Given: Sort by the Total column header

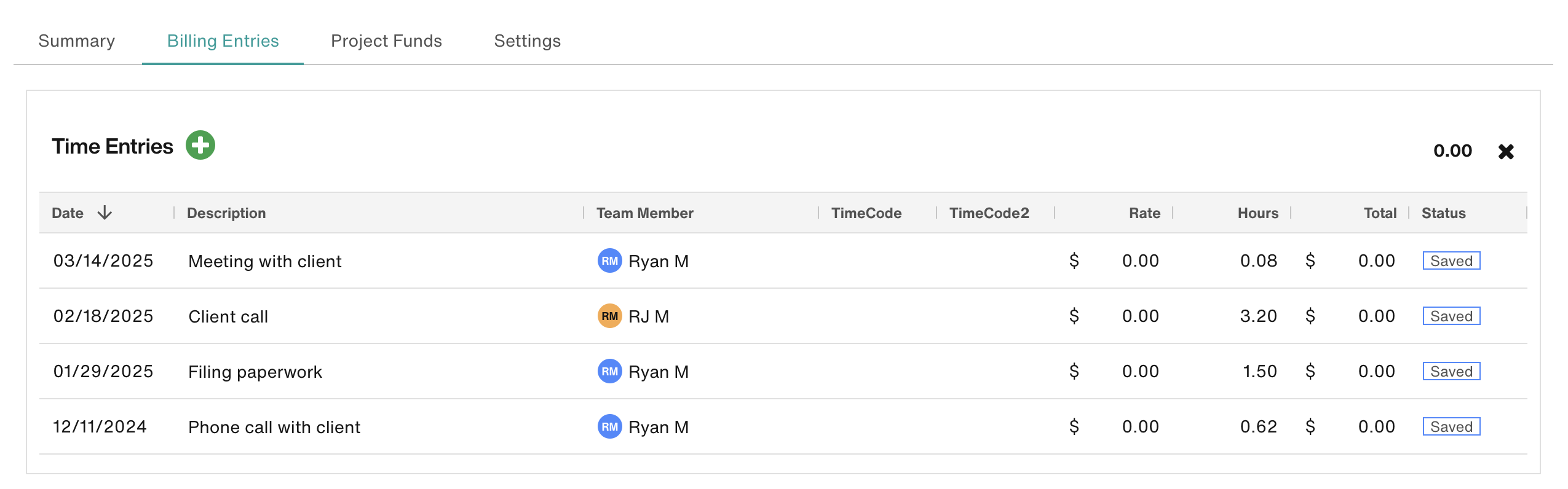Looking at the screenshot, I should [1380, 213].
